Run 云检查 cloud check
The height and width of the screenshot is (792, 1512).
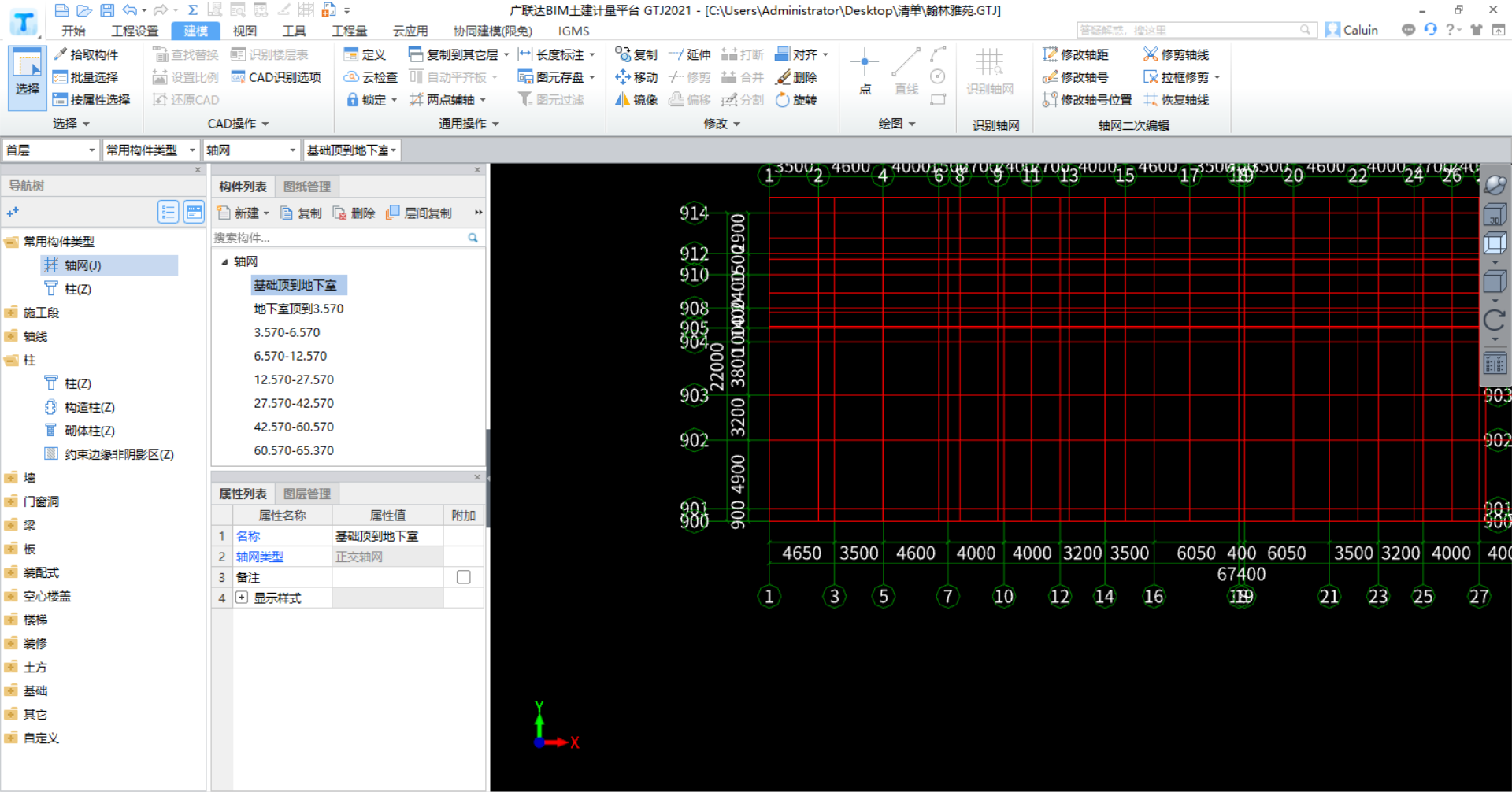[371, 77]
